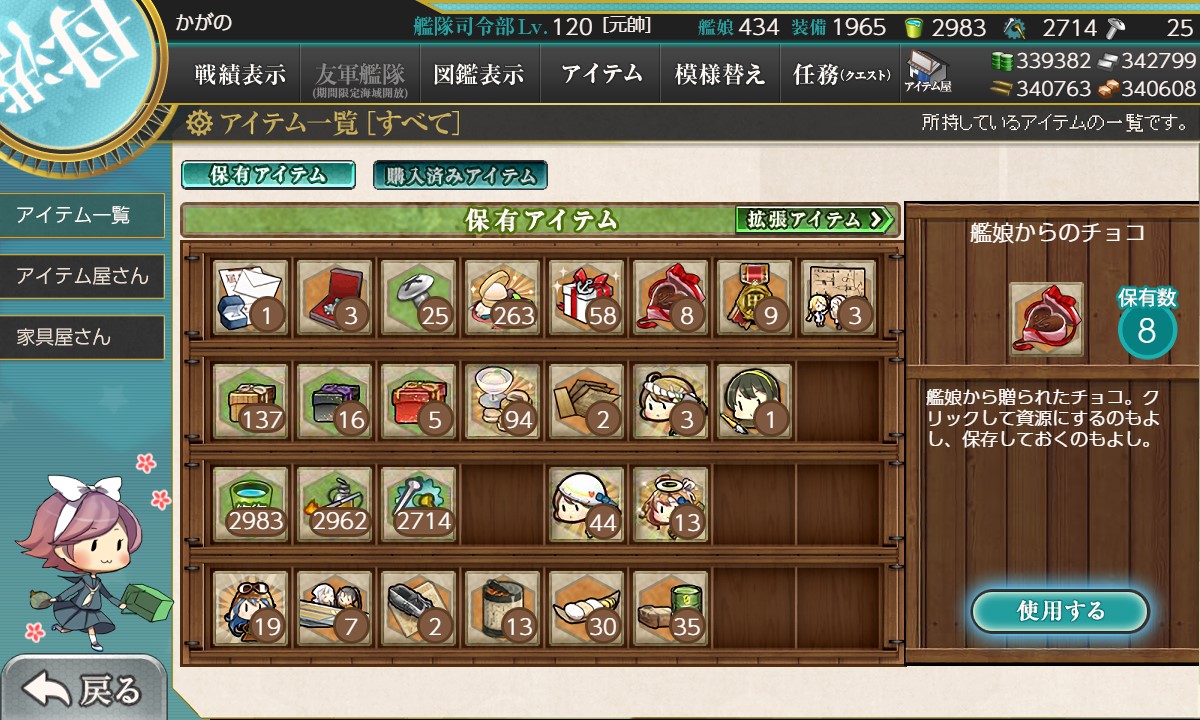Pick the red furniture box showing 5
Image resolution: width=1200 pixels, height=720 pixels.
coord(418,400)
